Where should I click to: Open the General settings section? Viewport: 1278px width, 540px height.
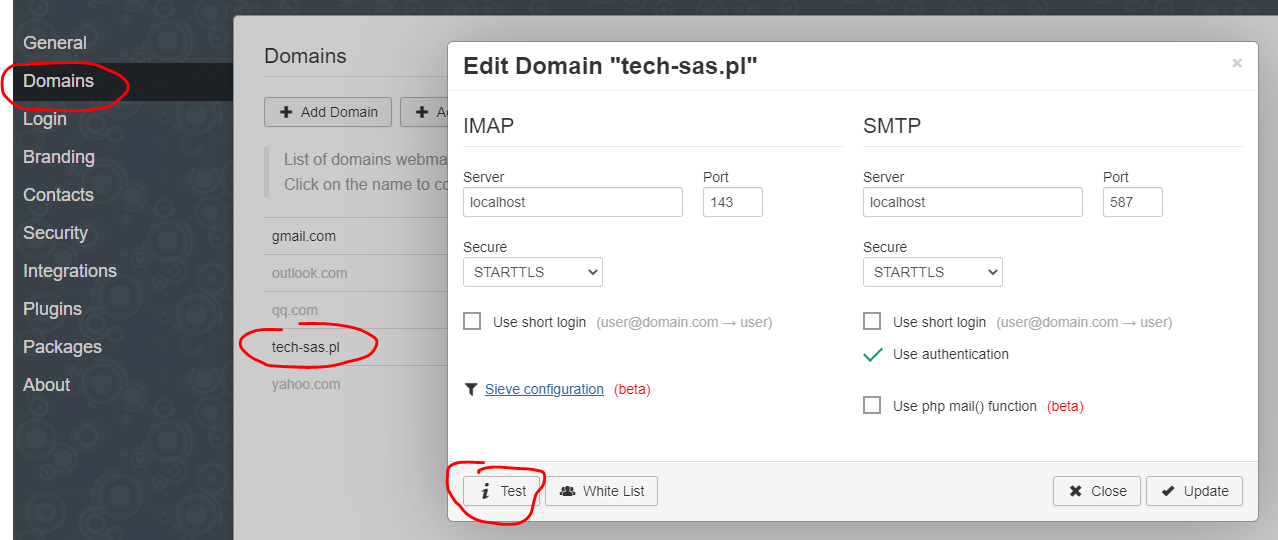tap(55, 43)
